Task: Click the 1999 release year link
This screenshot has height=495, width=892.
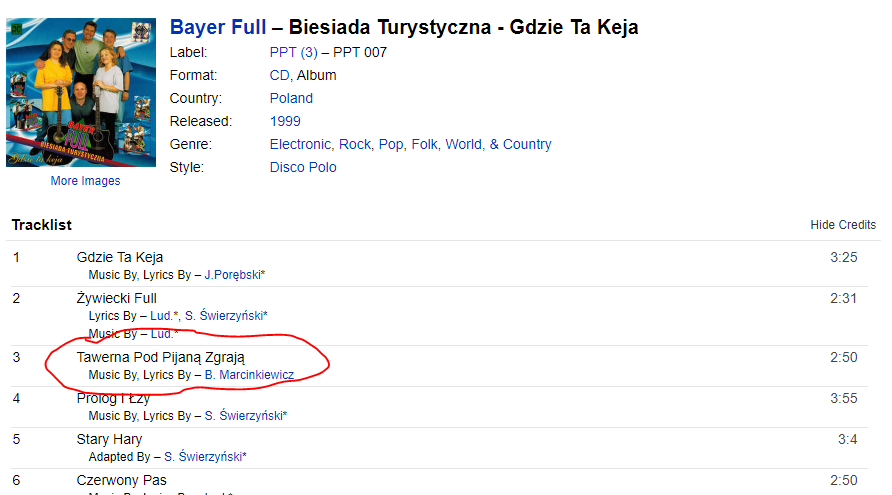Action: [285, 121]
